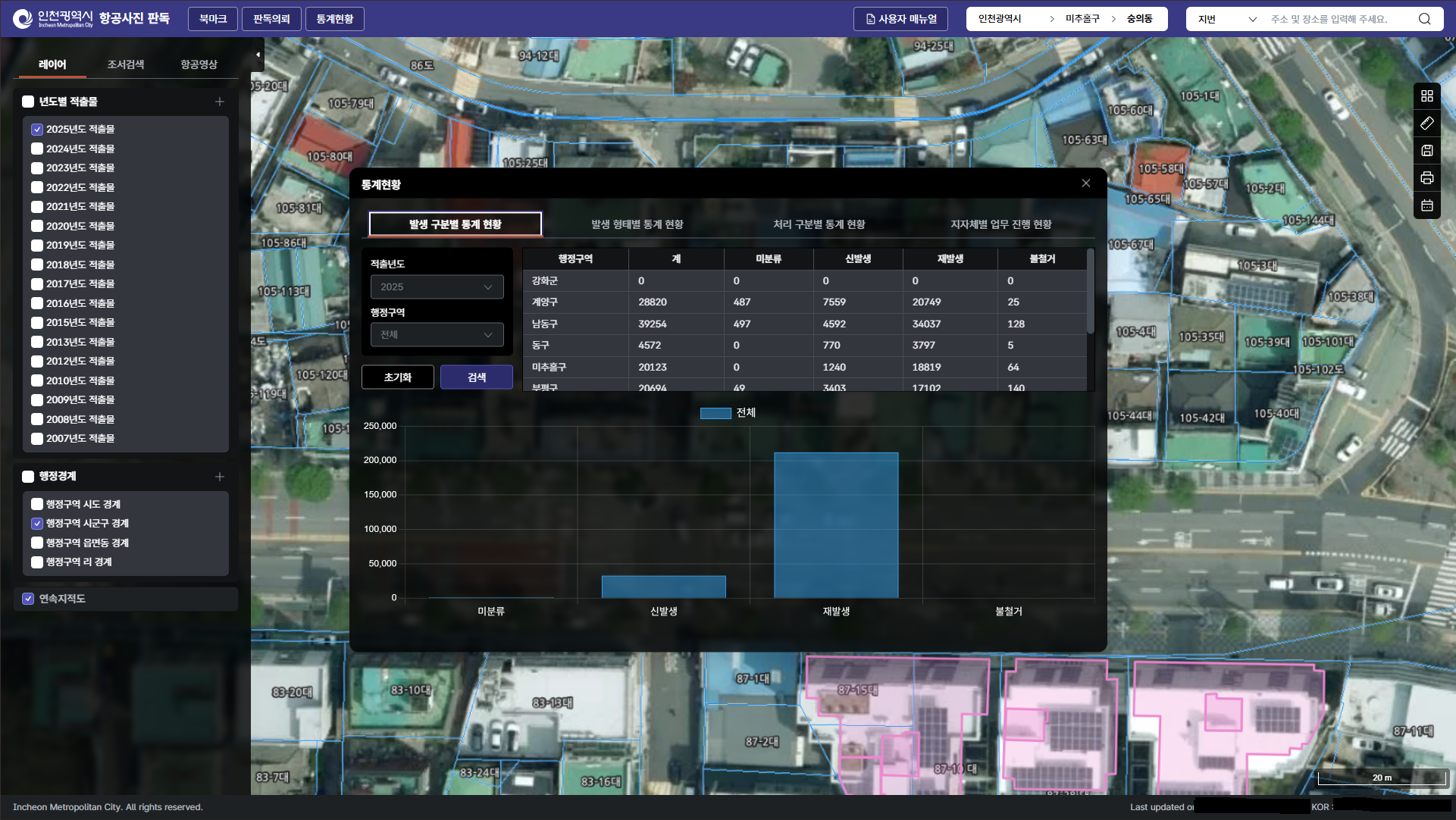
Task: Collapse the left sidebar panel arrow
Action: [258, 55]
